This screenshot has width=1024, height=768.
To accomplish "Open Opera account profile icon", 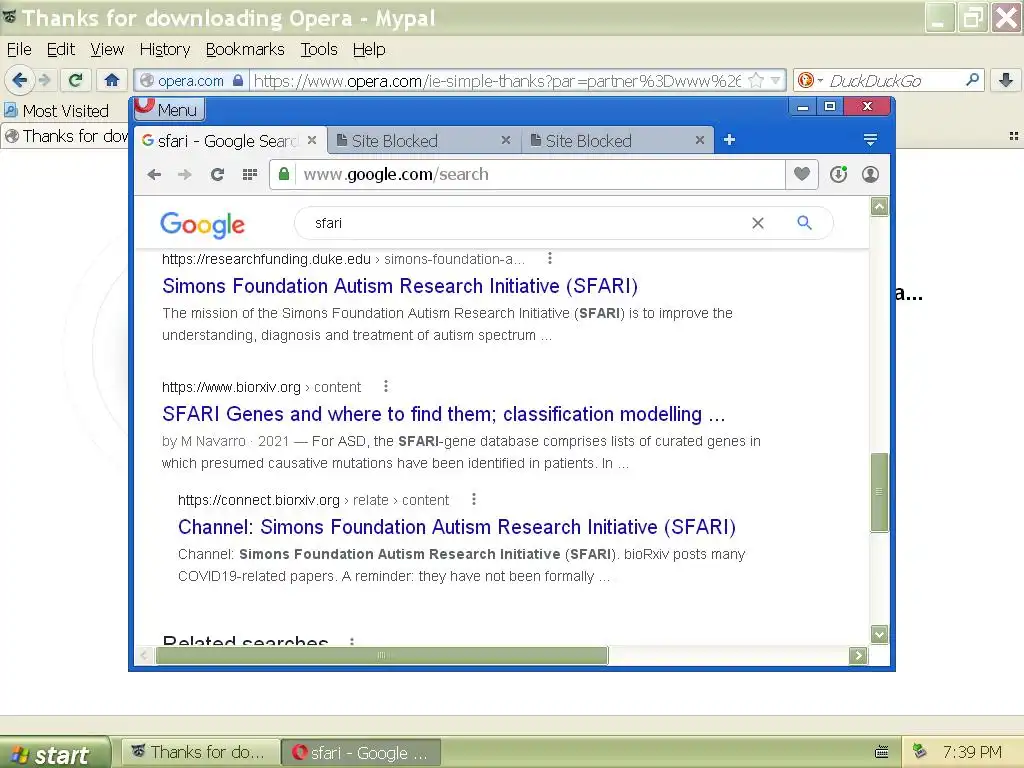I will (x=870, y=174).
